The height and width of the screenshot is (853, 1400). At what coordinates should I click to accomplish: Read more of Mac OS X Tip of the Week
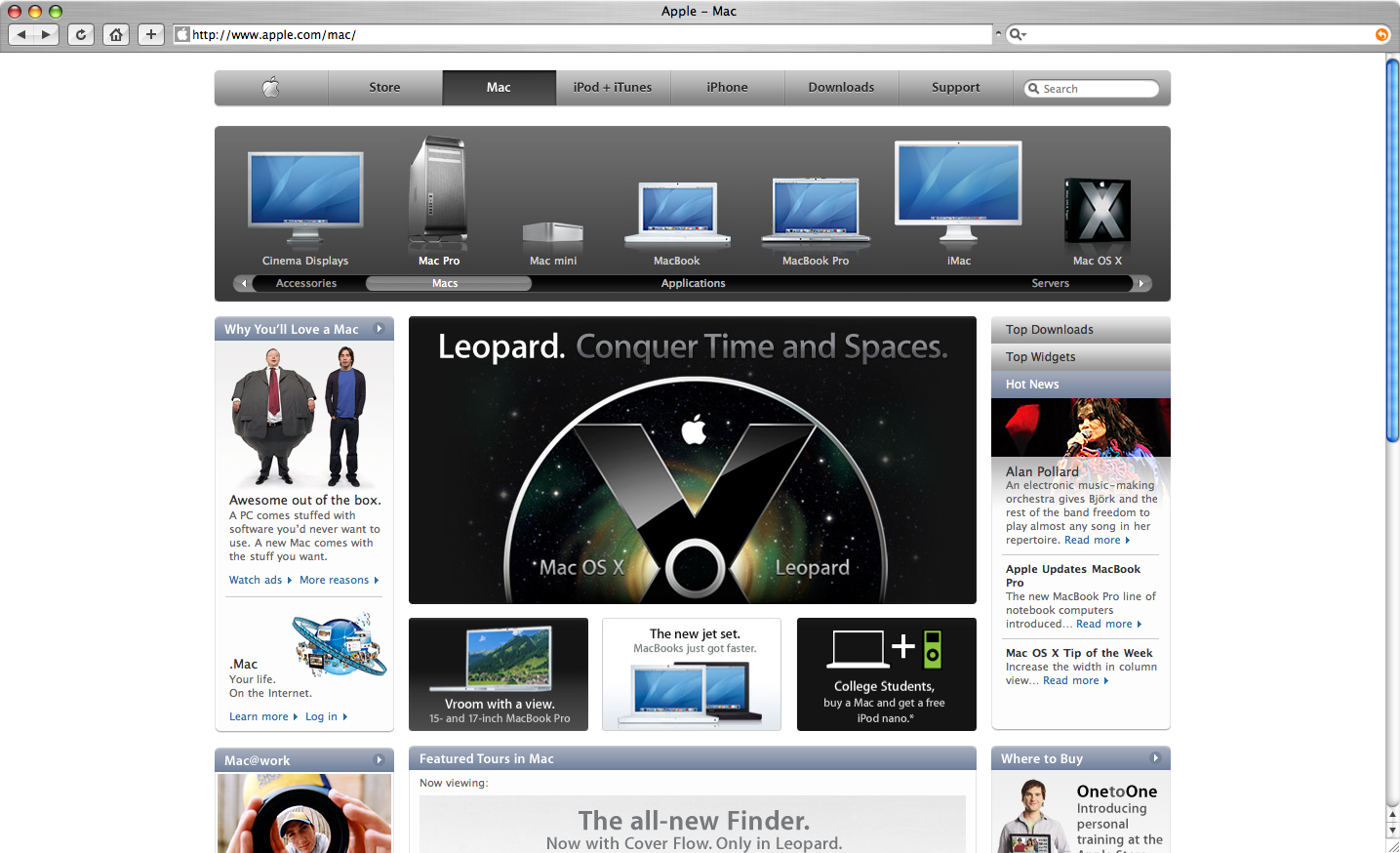(x=1075, y=680)
